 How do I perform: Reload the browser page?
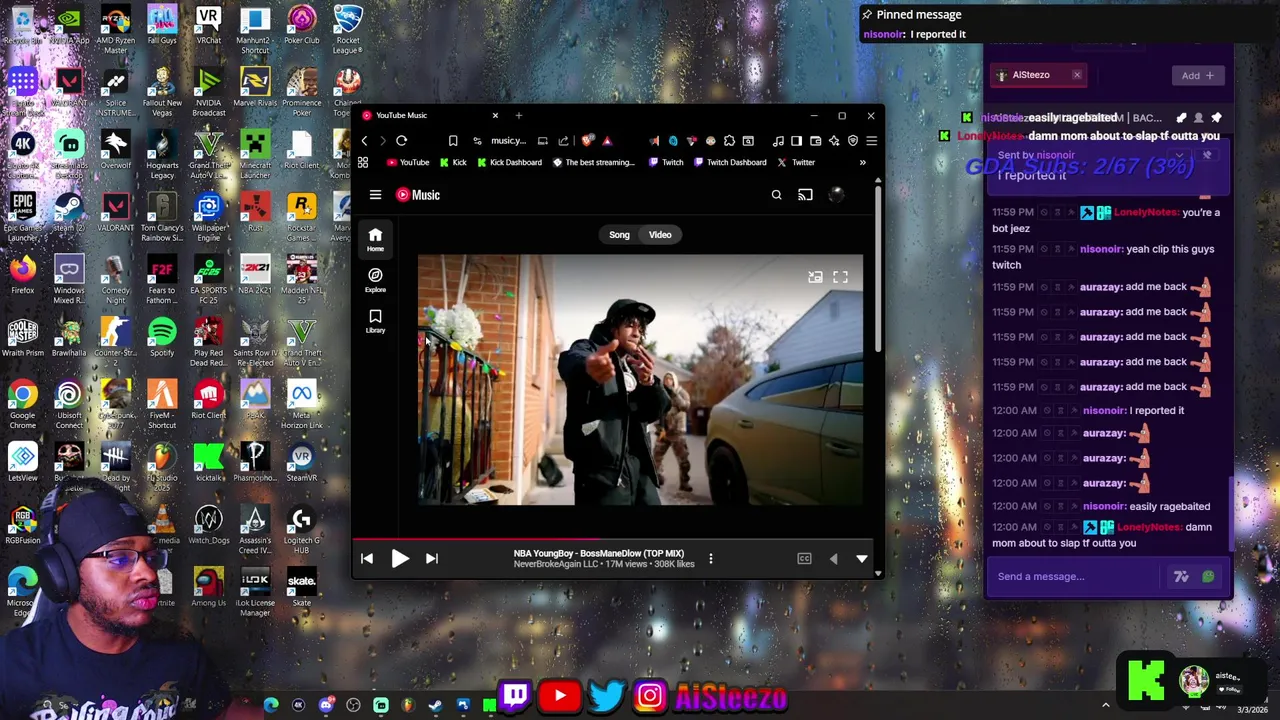[401, 141]
